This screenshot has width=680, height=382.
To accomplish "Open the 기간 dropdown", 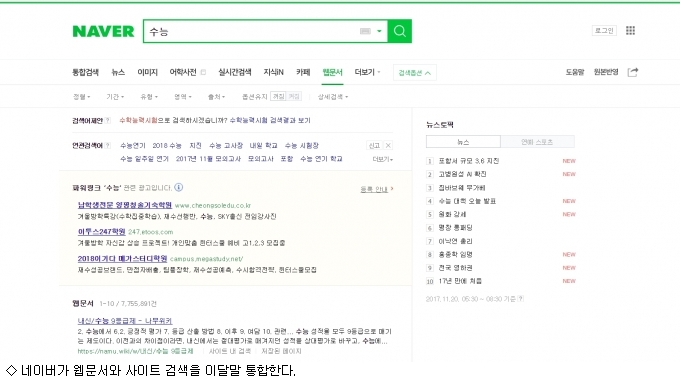I will pyautogui.click(x=115, y=97).
